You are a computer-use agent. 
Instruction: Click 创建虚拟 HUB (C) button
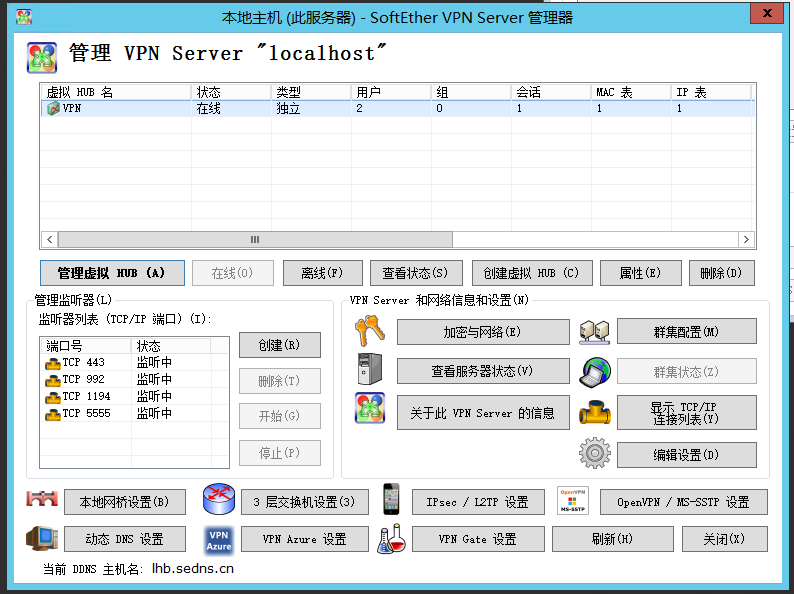point(532,273)
